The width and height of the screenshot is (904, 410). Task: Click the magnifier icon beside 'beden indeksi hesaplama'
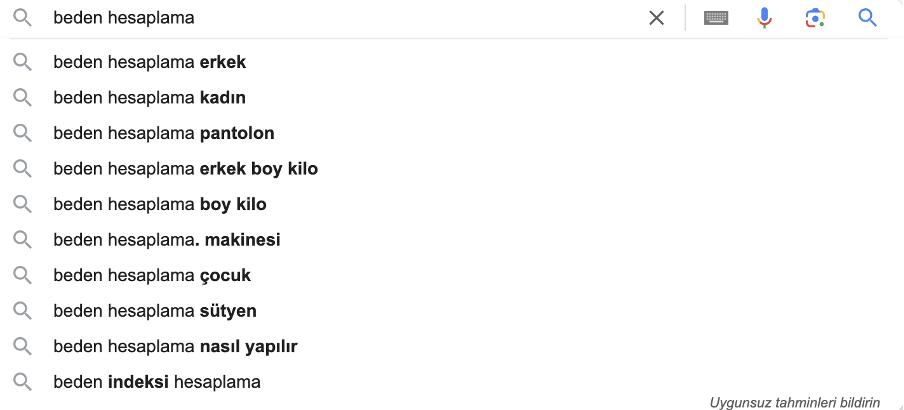(x=22, y=382)
